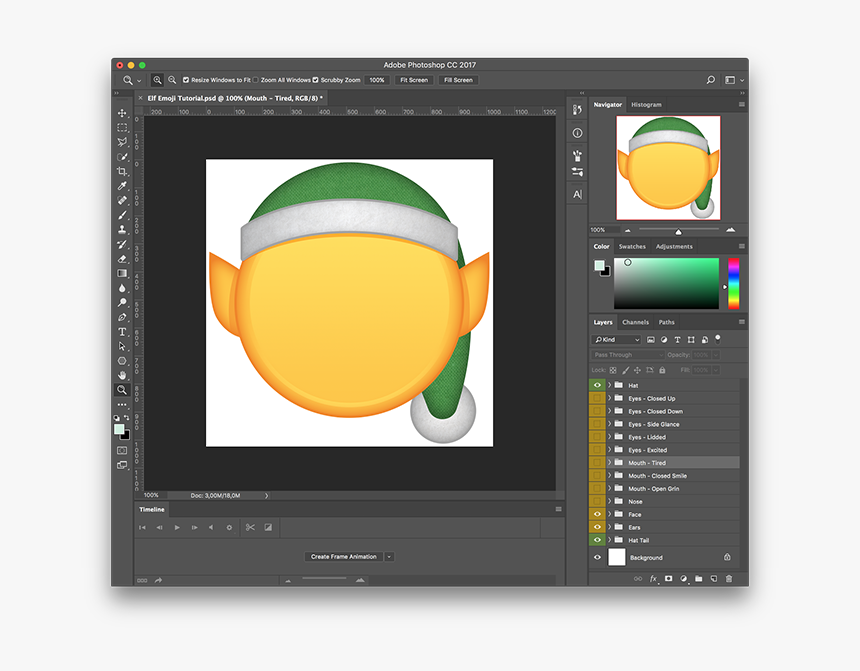Open the Kind filter dropdown
The width and height of the screenshot is (860, 671).
615,340
